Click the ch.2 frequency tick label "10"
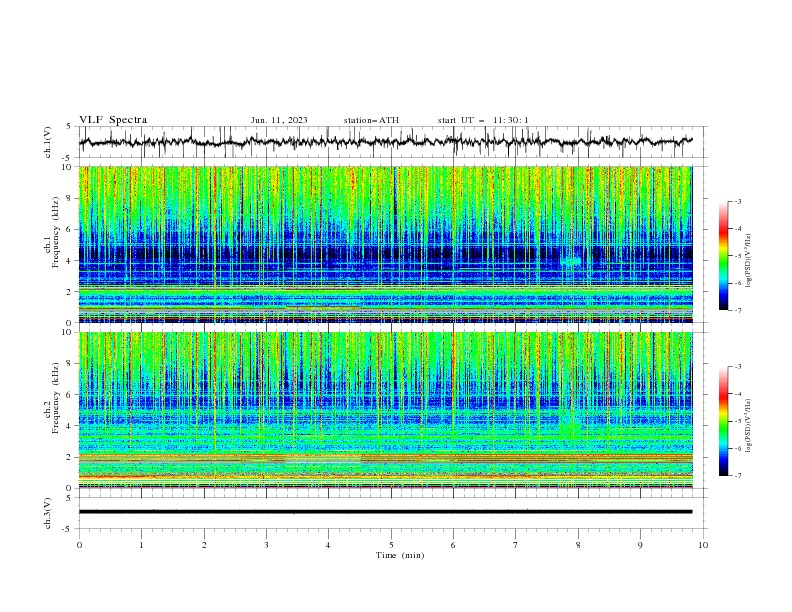This screenshot has height=612, width=792. pos(68,332)
